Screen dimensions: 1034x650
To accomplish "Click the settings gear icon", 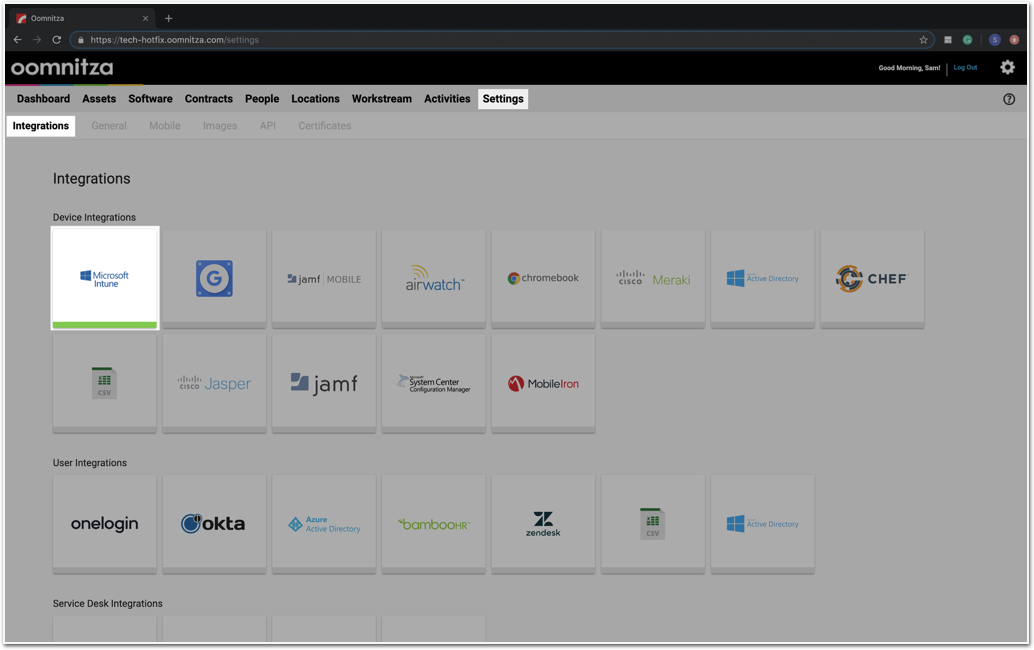I will [1007, 68].
